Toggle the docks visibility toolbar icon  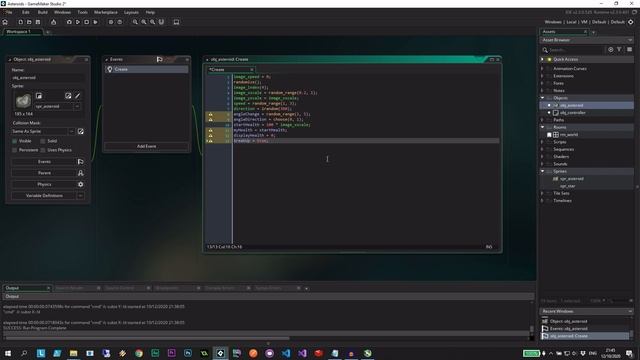click(x=161, y=22)
